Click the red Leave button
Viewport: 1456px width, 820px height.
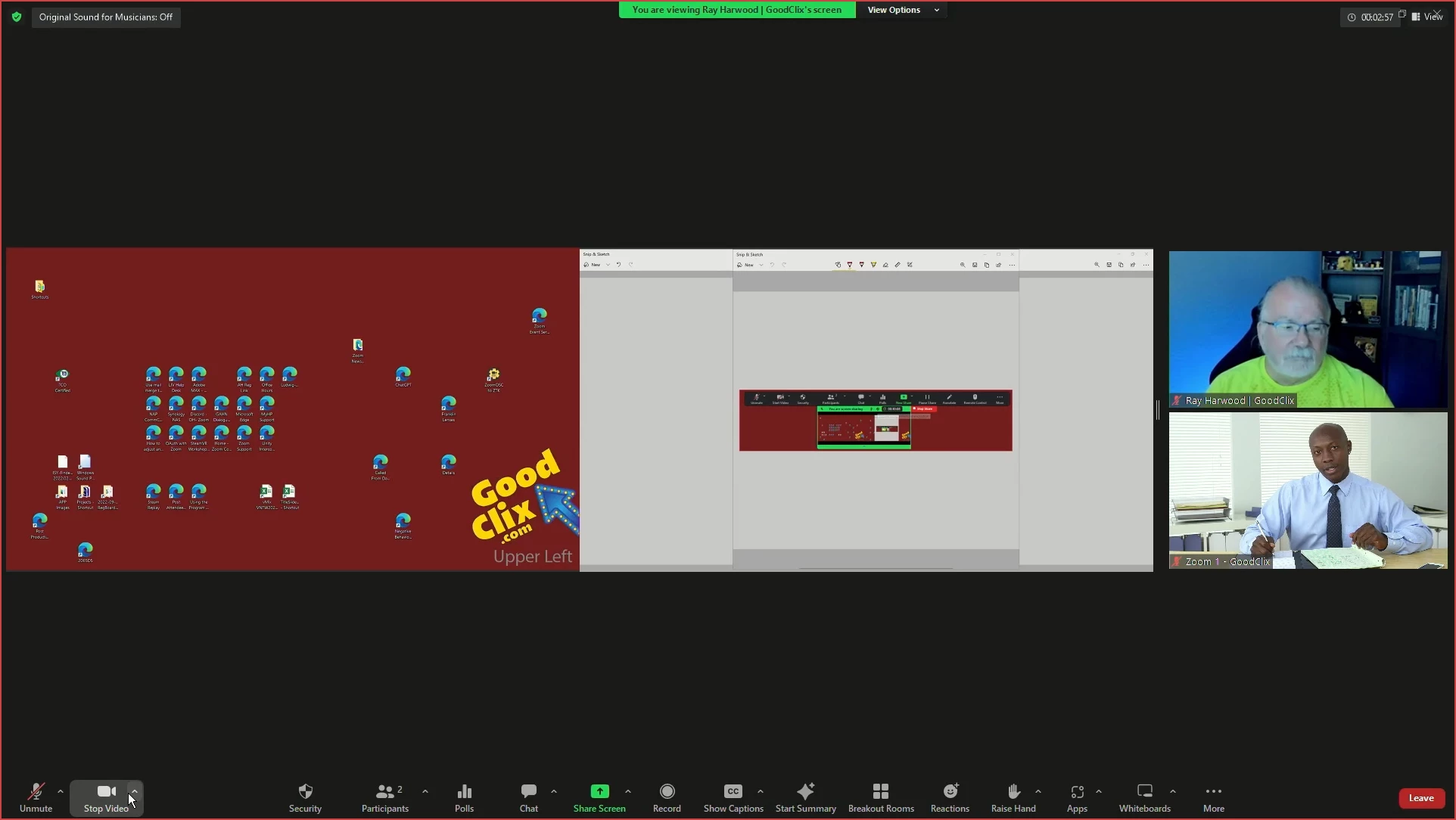click(x=1420, y=798)
